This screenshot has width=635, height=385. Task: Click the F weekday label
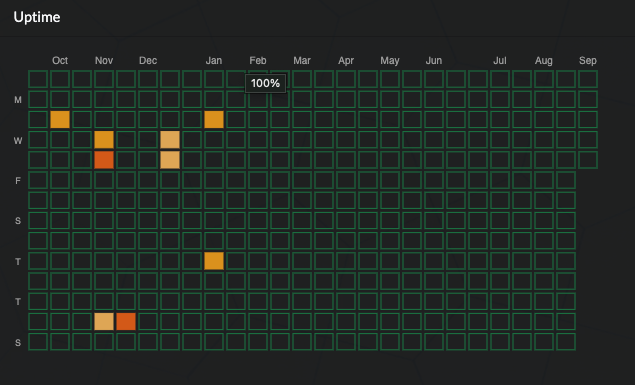18,181
